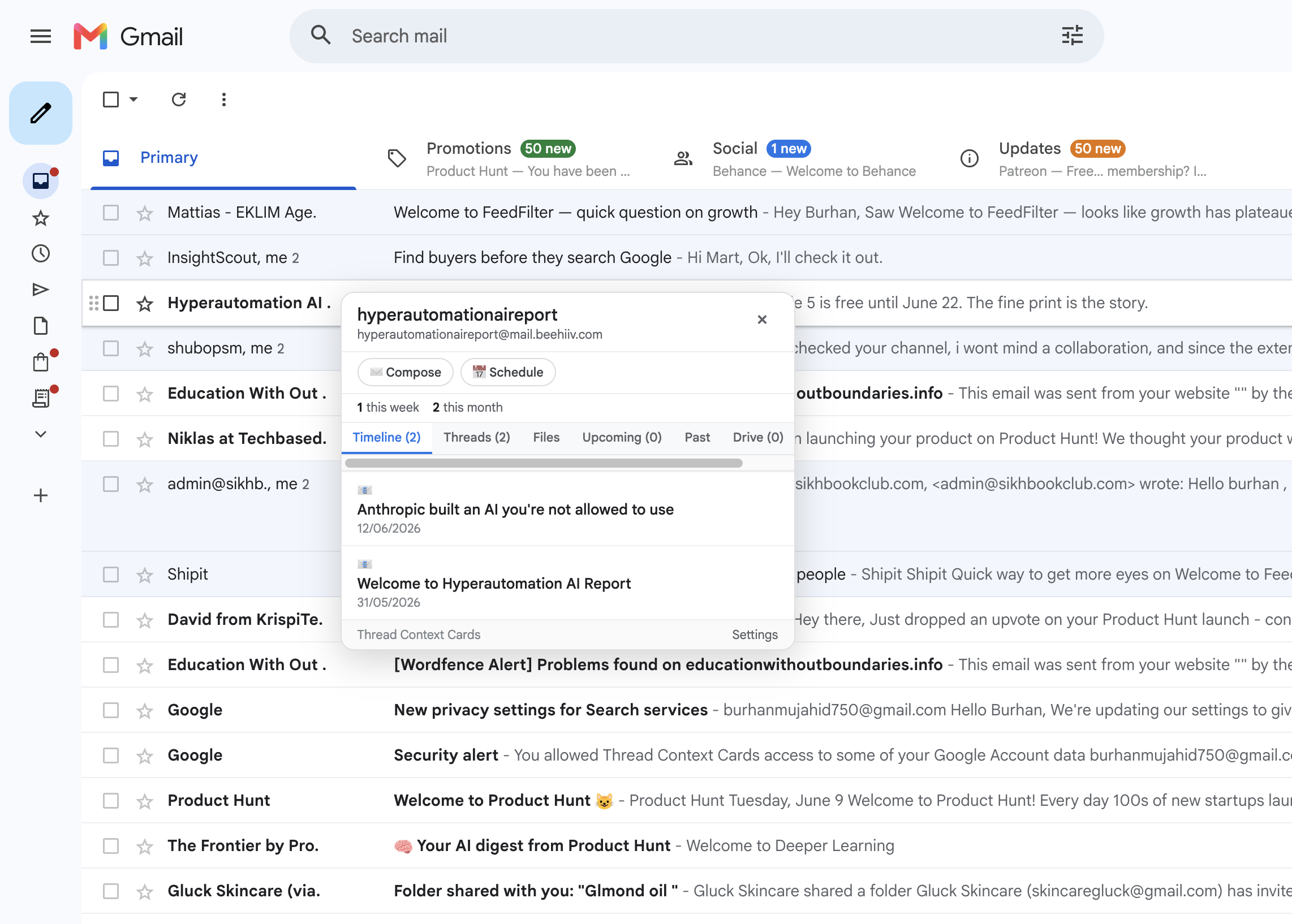
Task: Star the Shipit email
Action: (x=145, y=575)
